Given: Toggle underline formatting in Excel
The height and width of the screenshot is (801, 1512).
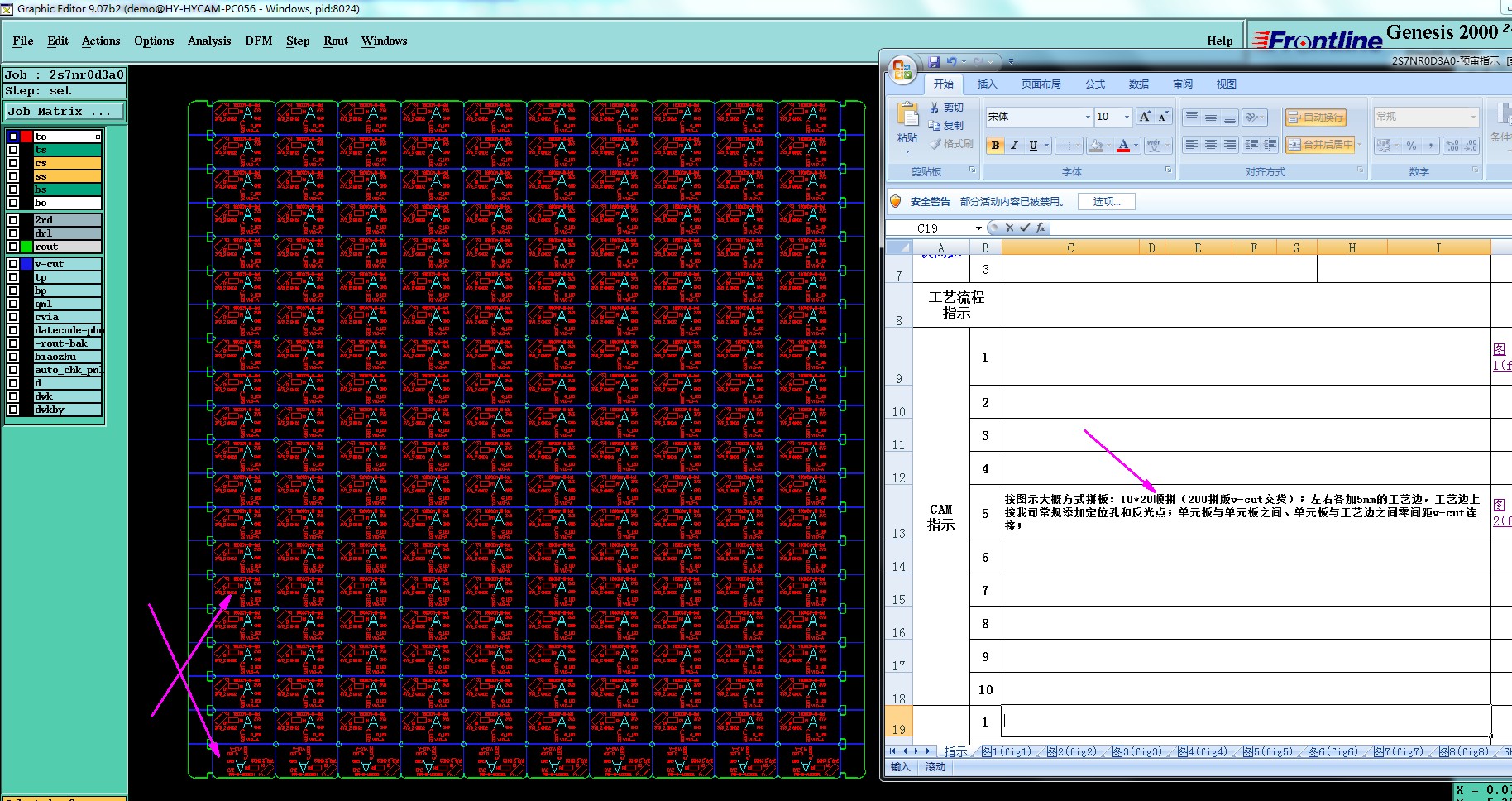Looking at the screenshot, I should click(x=1033, y=146).
